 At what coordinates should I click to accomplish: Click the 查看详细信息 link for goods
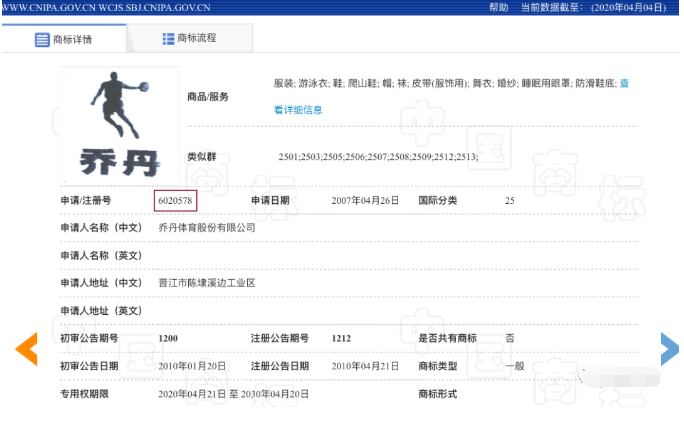point(298,109)
